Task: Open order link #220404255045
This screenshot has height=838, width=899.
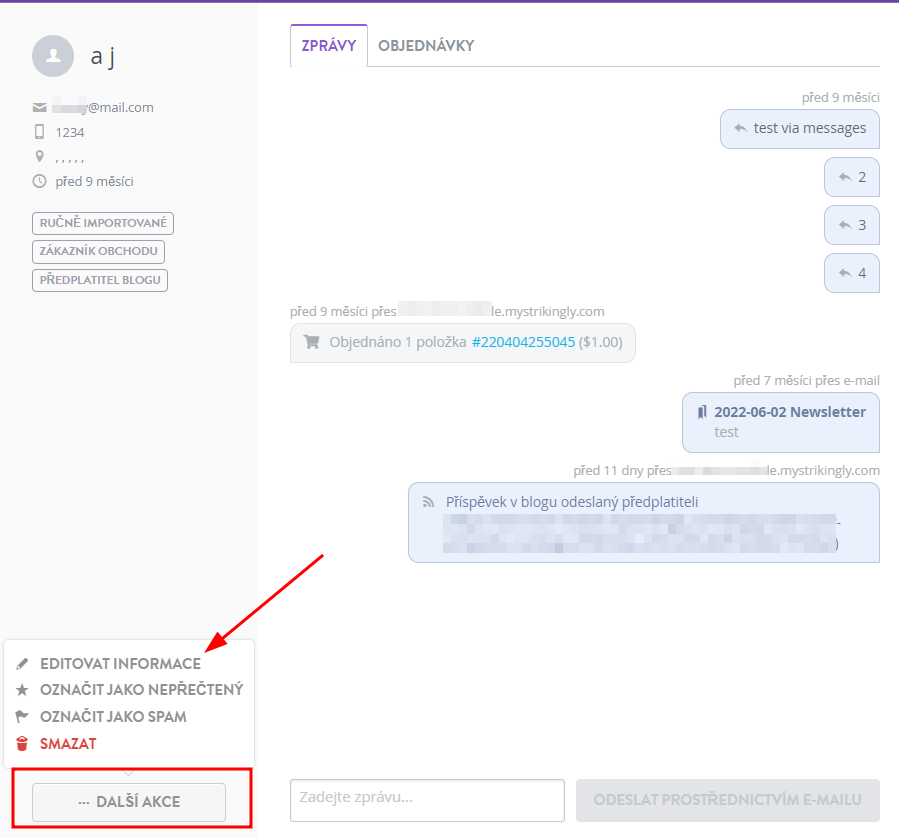Action: pyautogui.click(x=523, y=342)
